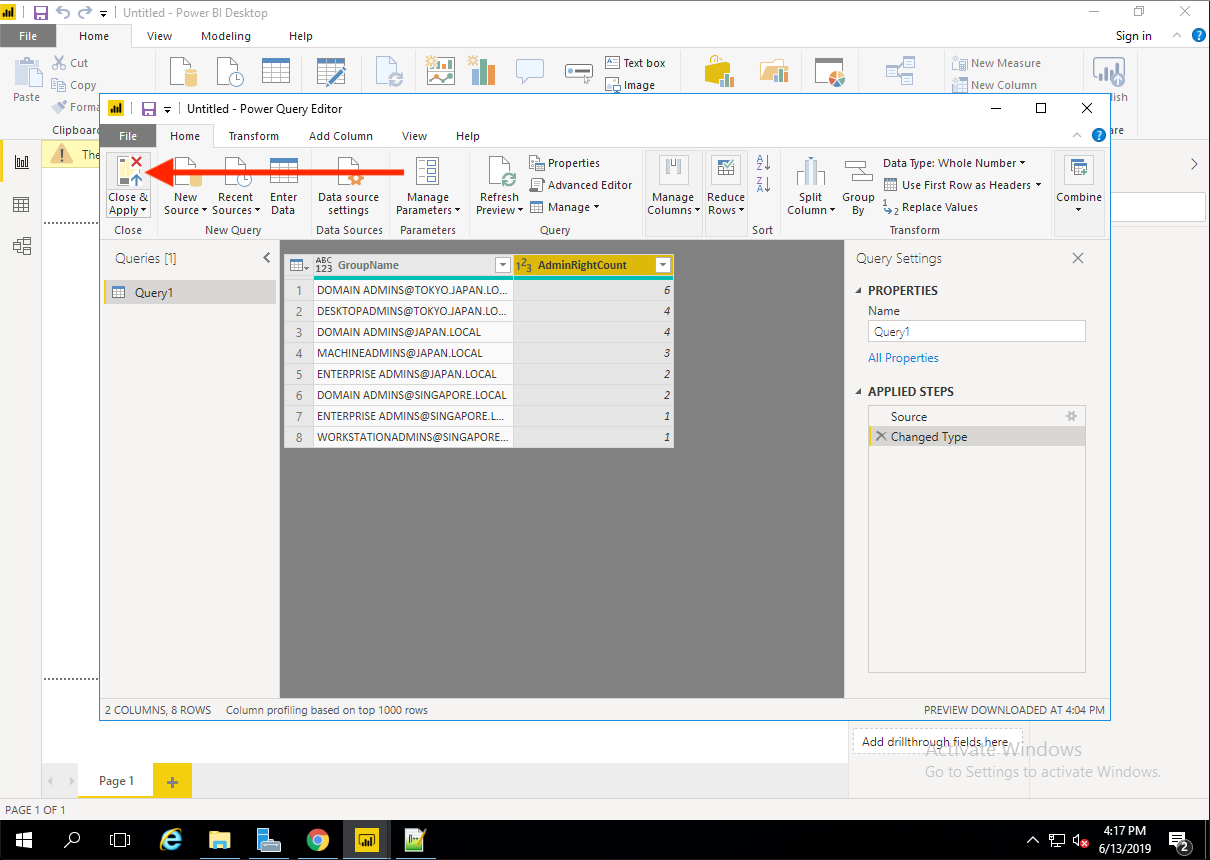Click the Close & Apply icon
The image size is (1210, 860).
tap(128, 172)
